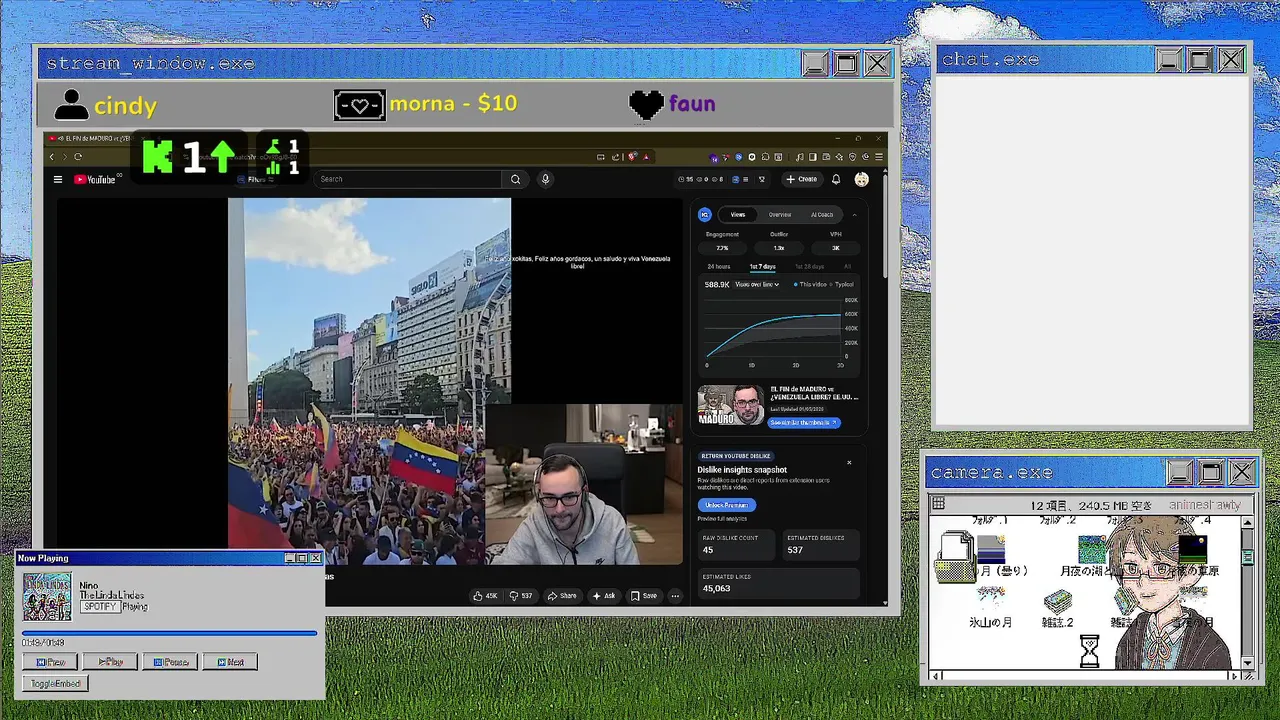The width and height of the screenshot is (1280, 720).
Task: Click the ToggleEmbed button
Action: pyautogui.click(x=55, y=684)
